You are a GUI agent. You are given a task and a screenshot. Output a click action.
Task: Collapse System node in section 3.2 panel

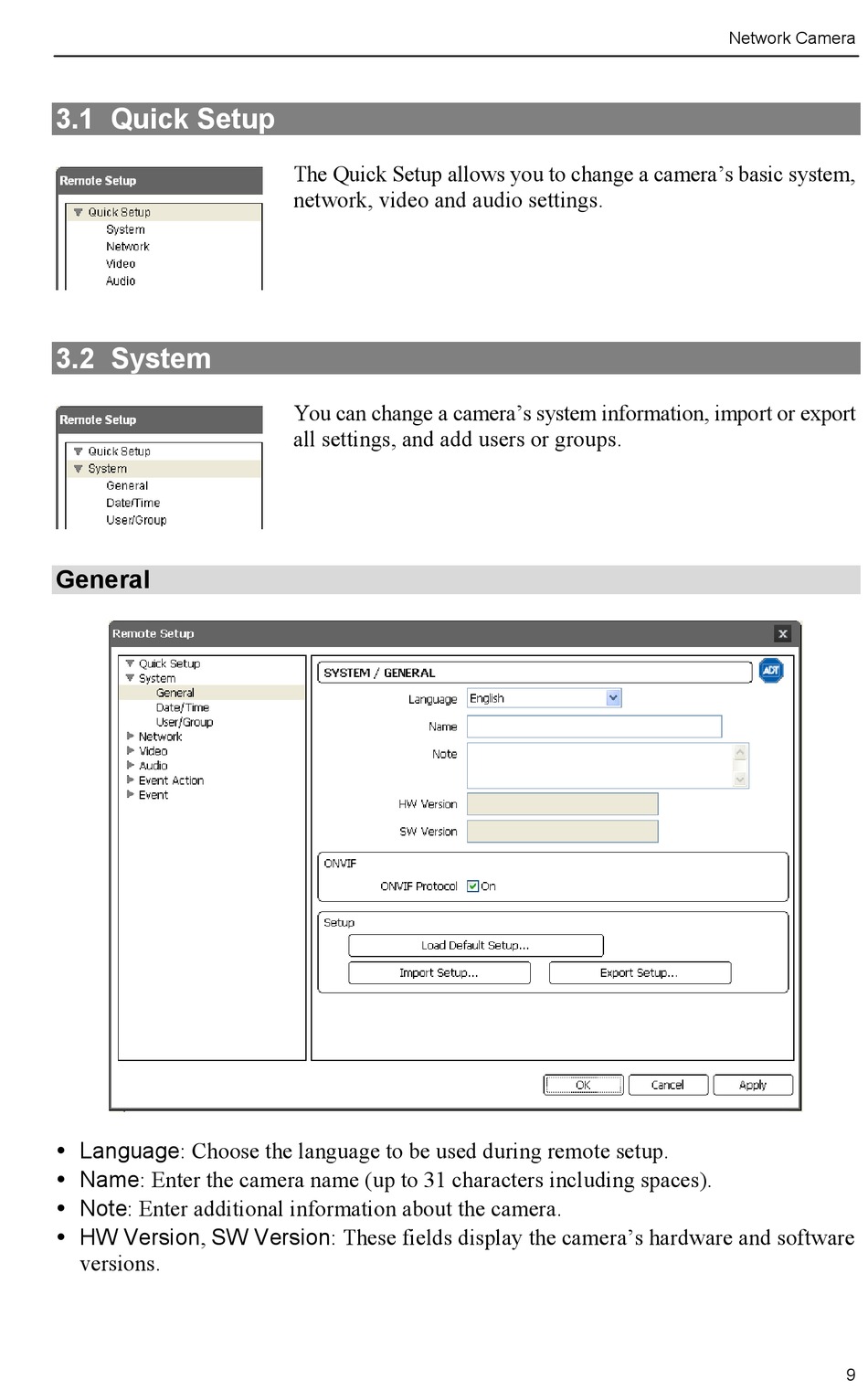[78, 469]
